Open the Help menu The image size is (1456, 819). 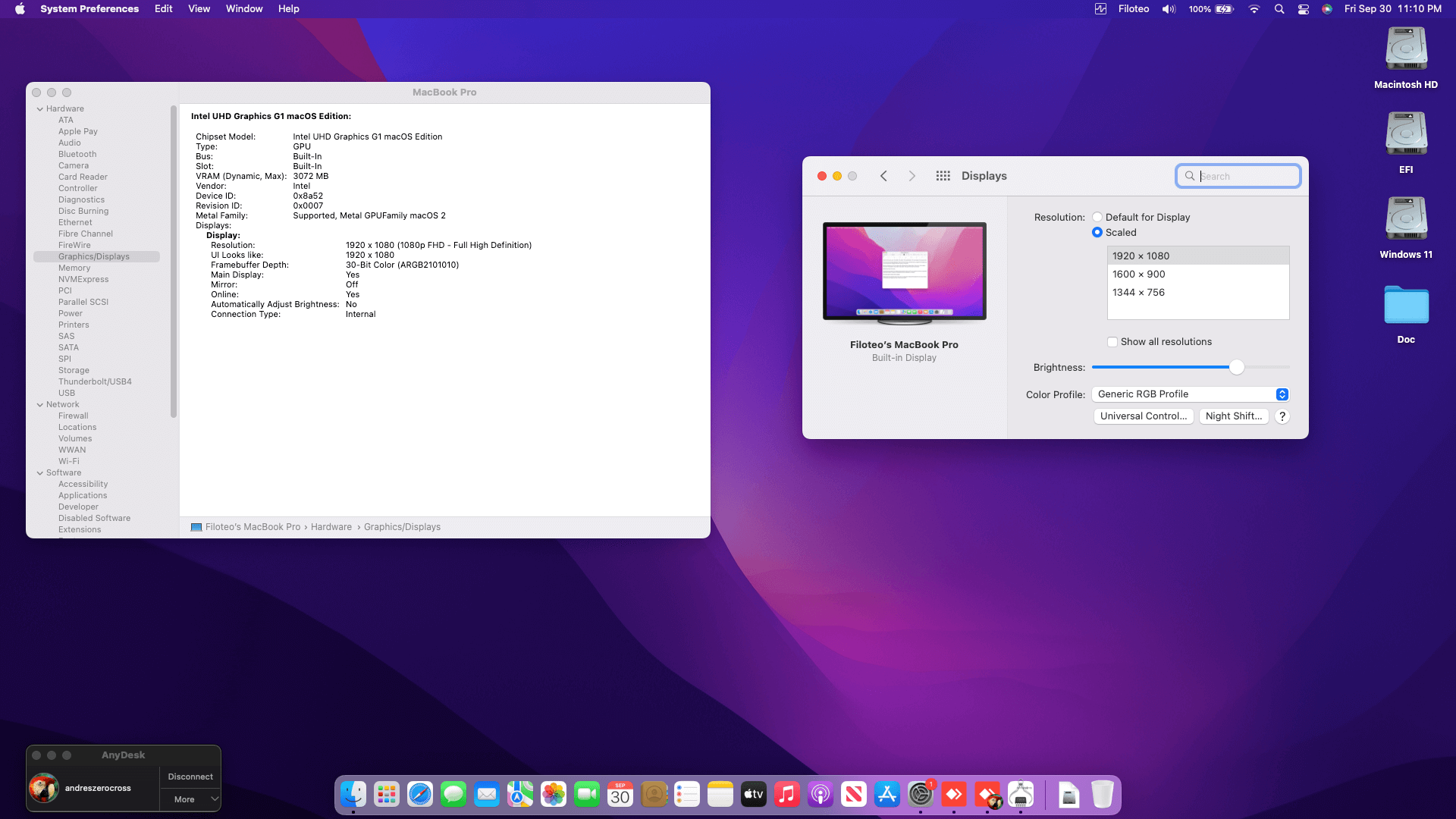point(289,9)
